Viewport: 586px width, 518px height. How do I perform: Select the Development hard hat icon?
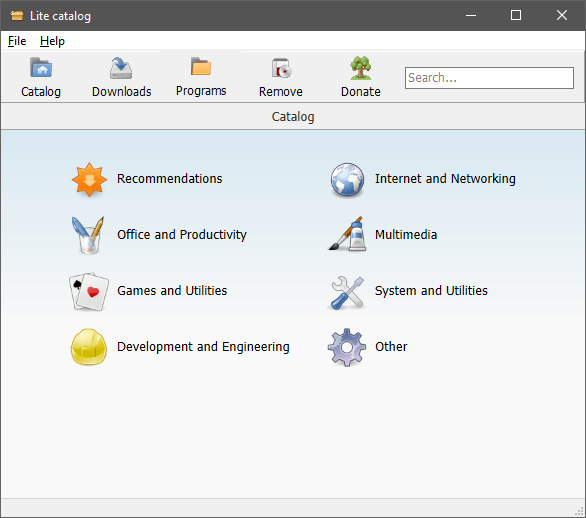(x=89, y=347)
